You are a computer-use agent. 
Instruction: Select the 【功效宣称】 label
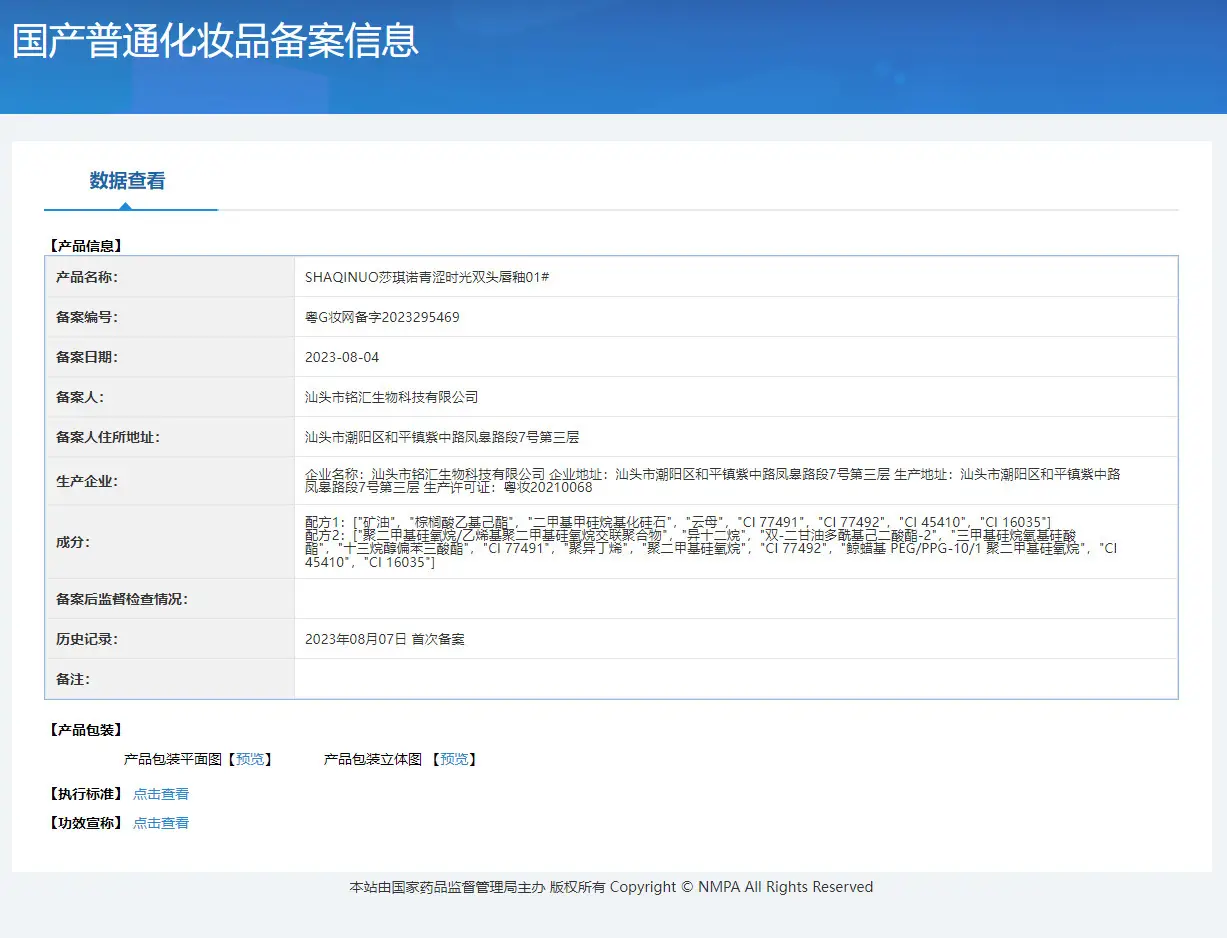[x=85, y=823]
